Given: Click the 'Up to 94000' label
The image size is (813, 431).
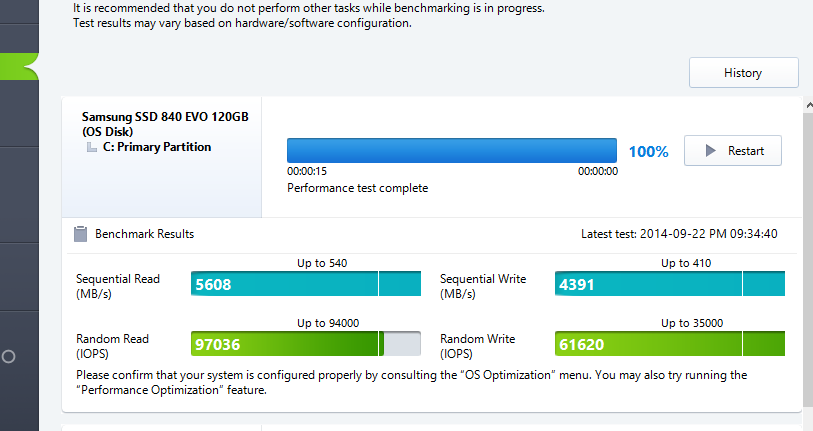Looking at the screenshot, I should click(x=328, y=323).
